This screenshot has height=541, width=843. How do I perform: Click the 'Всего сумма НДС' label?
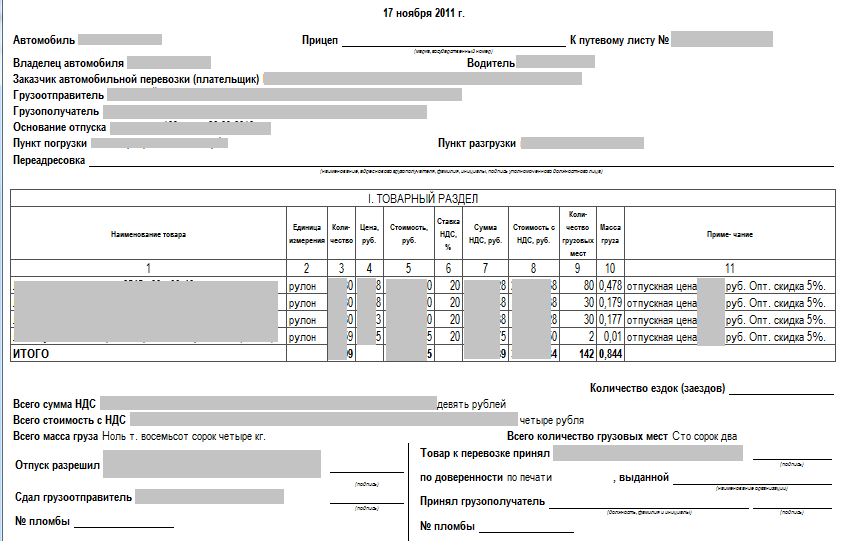54,404
